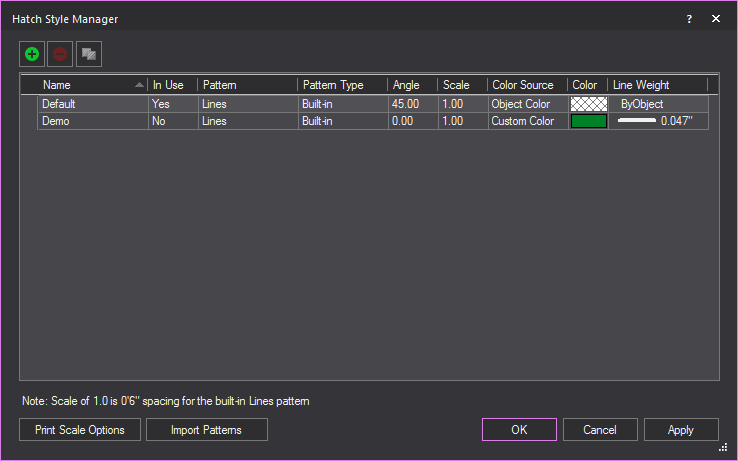738x461 pixels.
Task: Click the Duplicate hatch style icon
Action: pos(89,54)
